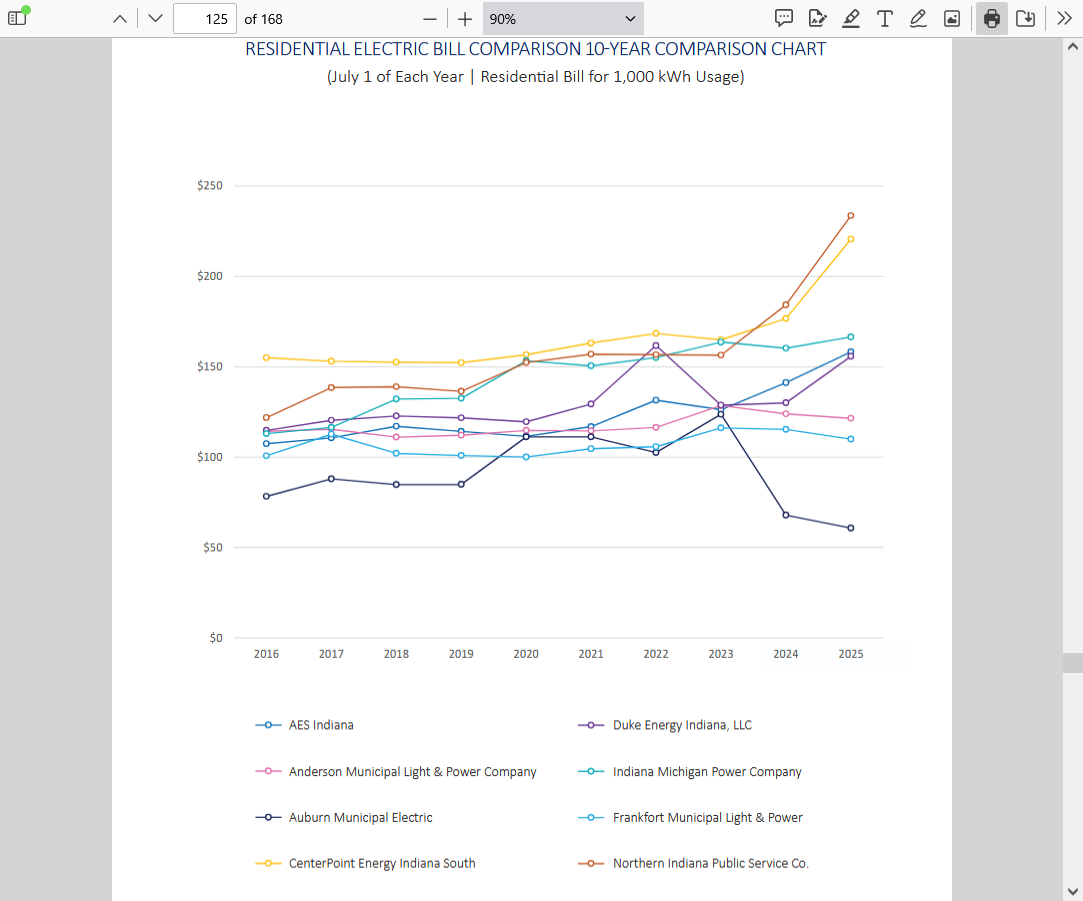Zoom in with the plus button

(x=465, y=18)
